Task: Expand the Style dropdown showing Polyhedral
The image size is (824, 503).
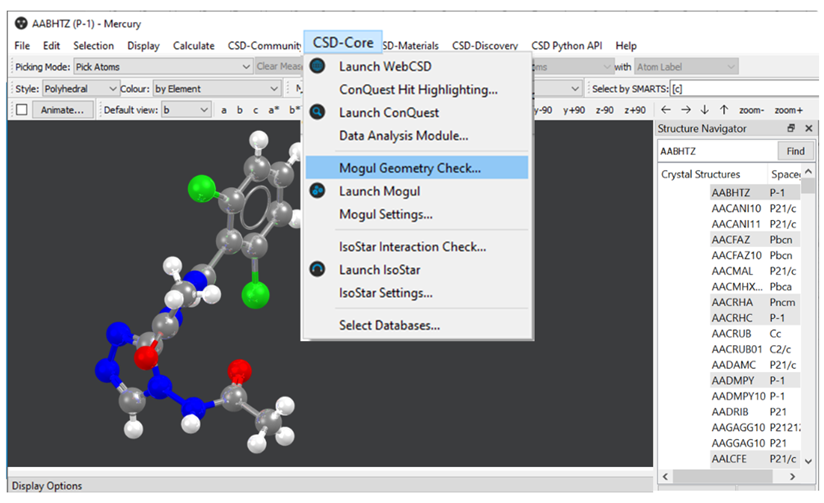Action: (x=79, y=89)
